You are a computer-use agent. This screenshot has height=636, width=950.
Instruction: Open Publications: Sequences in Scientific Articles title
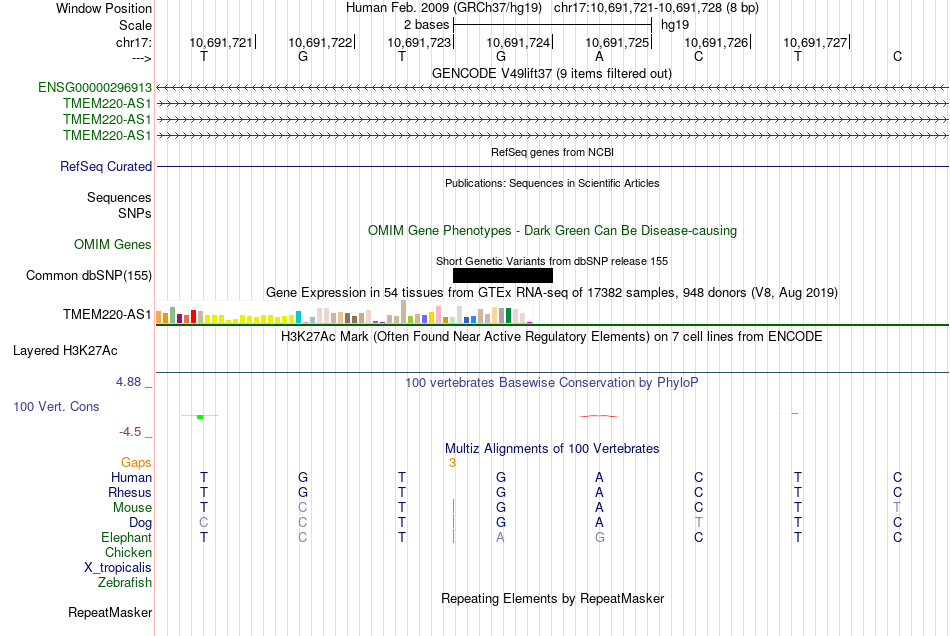point(552,183)
